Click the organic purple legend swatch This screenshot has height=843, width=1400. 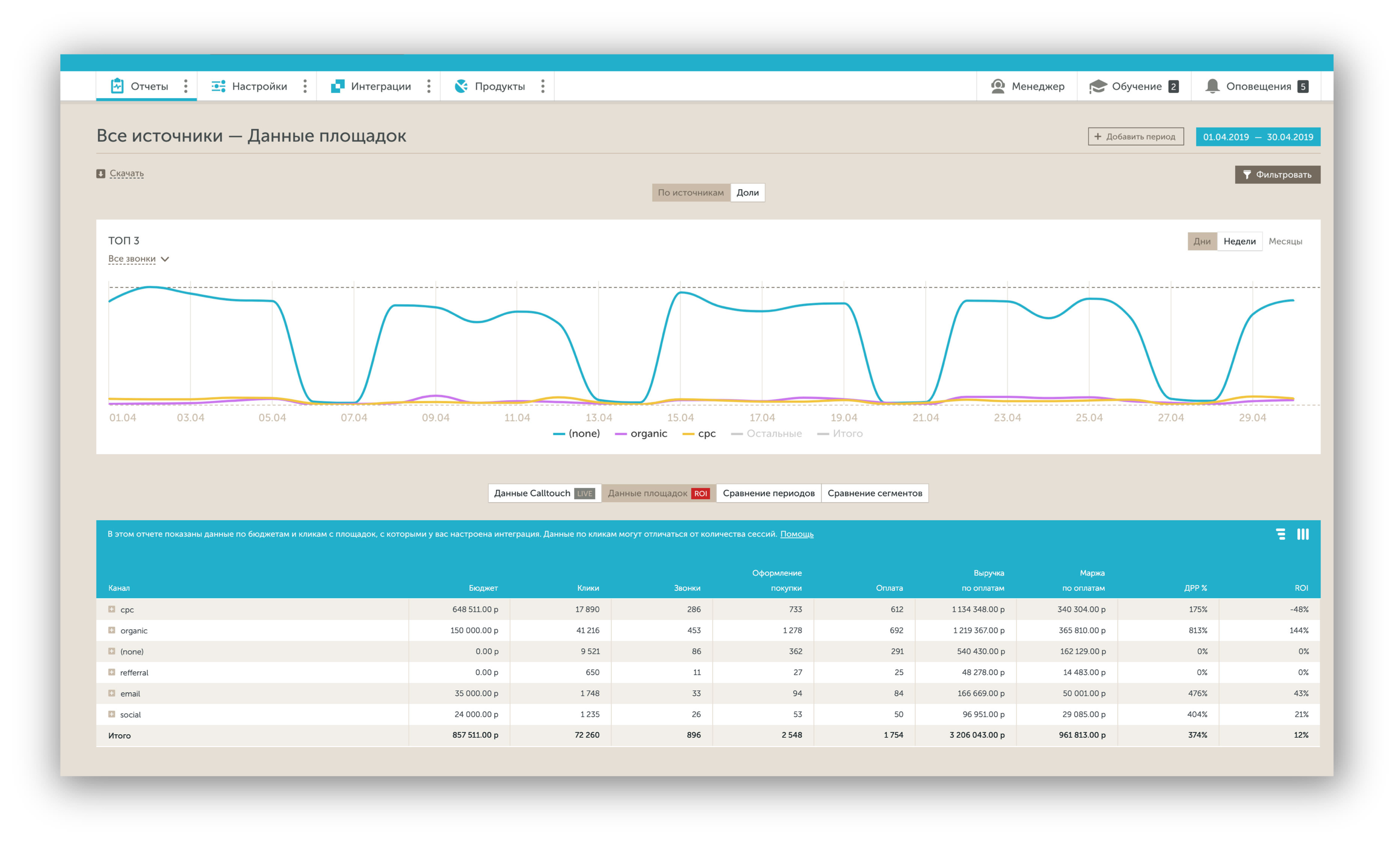coord(620,434)
